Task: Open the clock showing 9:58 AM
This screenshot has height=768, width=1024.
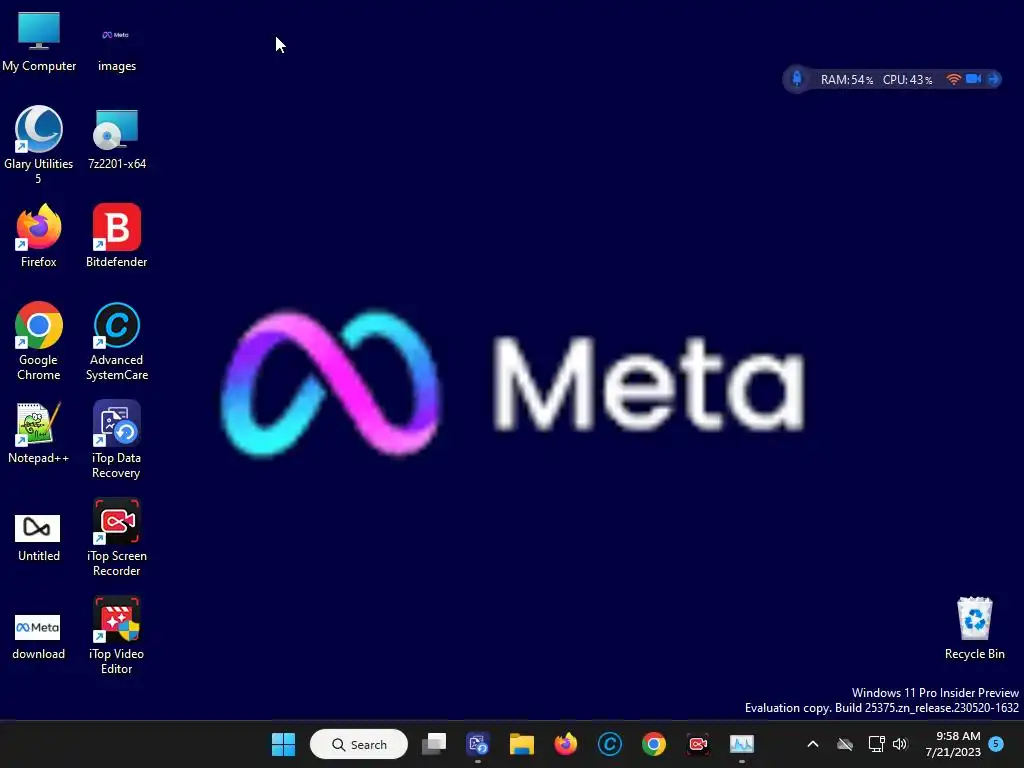Action: tap(953, 744)
